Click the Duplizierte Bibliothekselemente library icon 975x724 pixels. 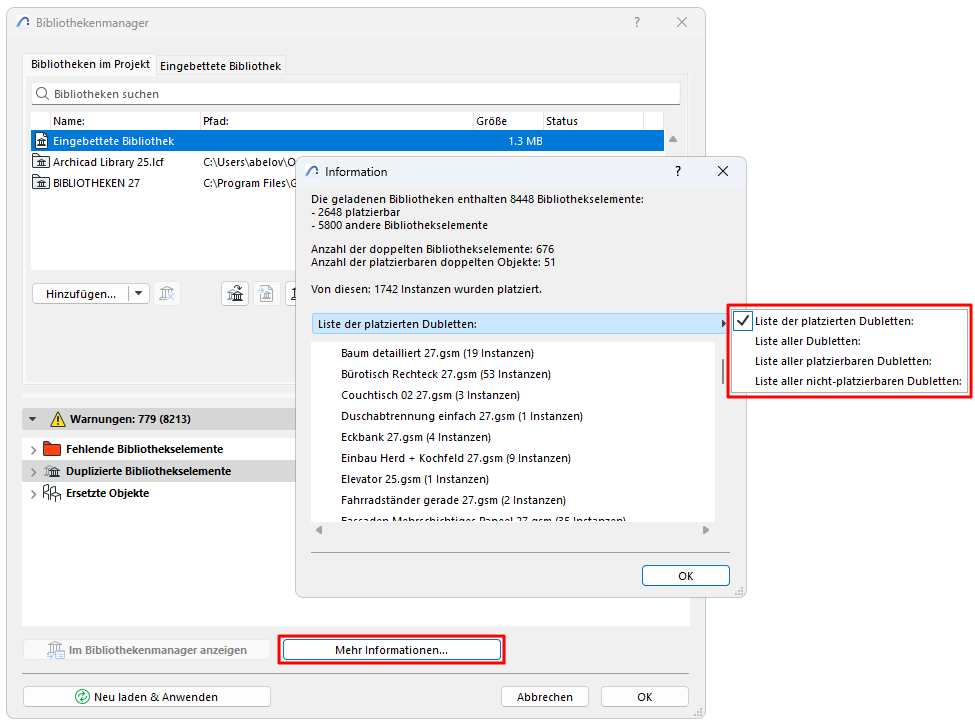[x=52, y=471]
